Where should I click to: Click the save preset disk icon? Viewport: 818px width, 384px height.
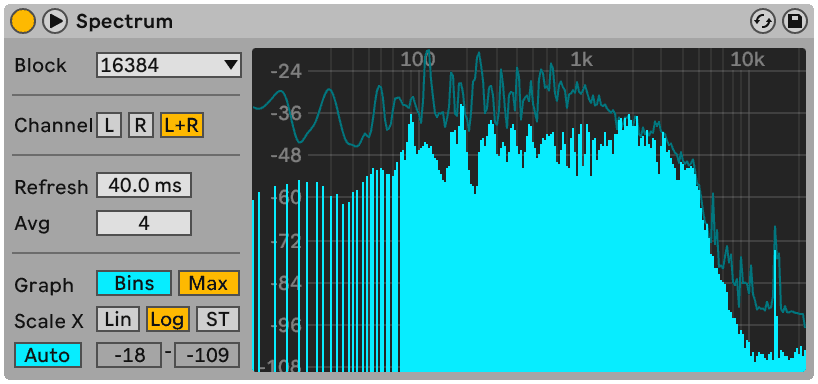coord(795,22)
